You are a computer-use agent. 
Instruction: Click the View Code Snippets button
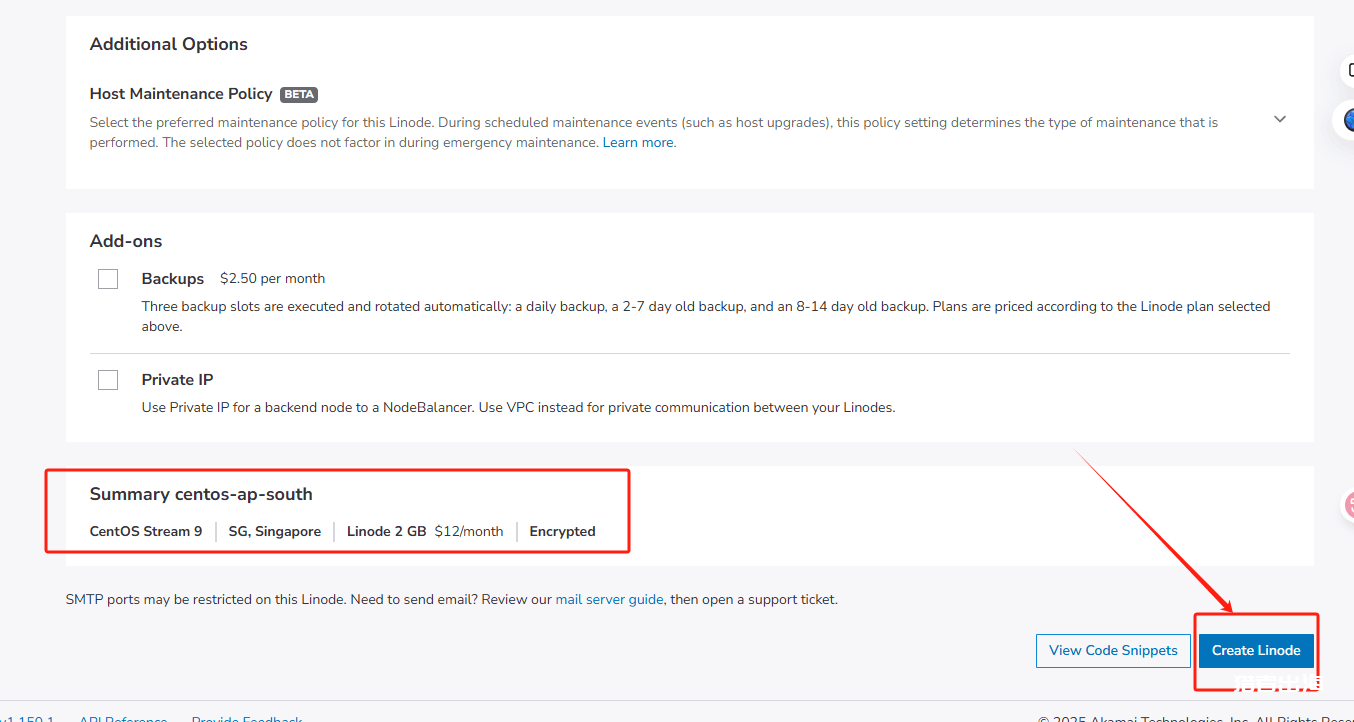coord(1113,650)
